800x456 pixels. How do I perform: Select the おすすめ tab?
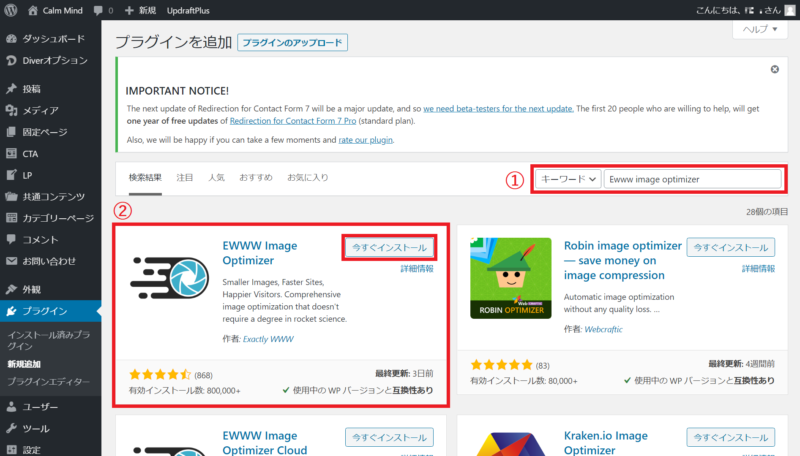(256, 178)
